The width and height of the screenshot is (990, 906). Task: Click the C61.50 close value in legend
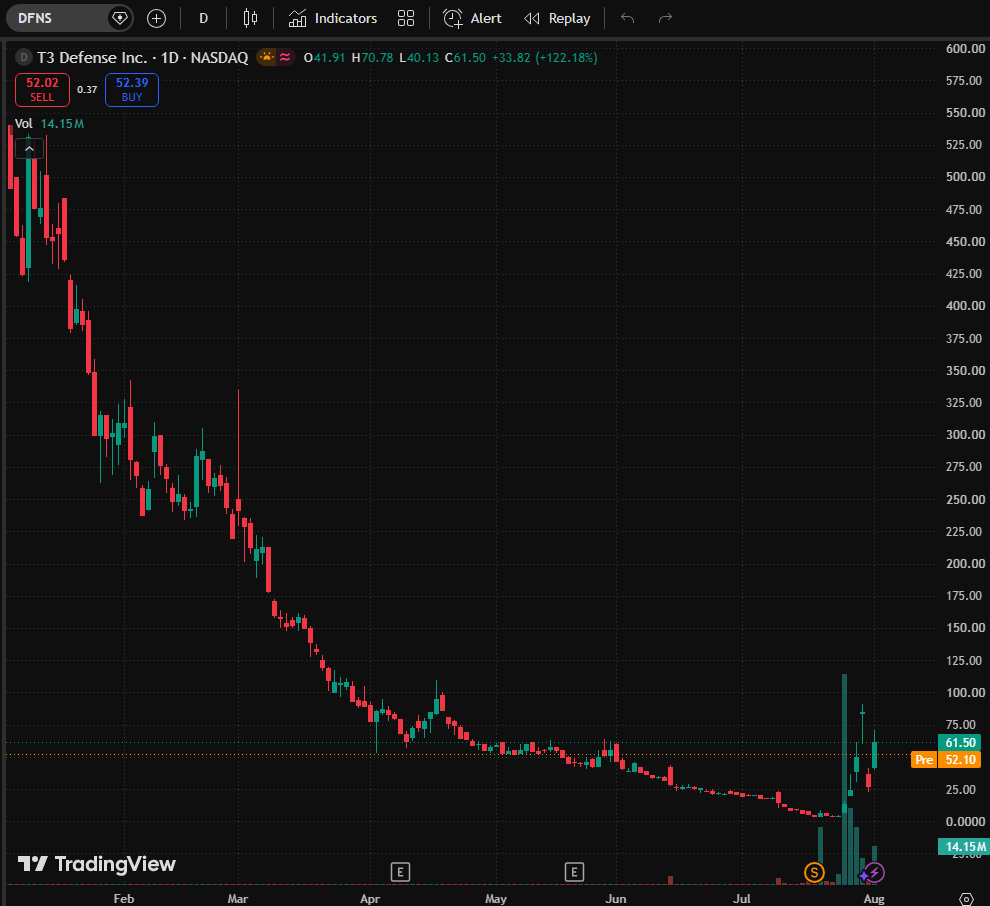click(465, 57)
